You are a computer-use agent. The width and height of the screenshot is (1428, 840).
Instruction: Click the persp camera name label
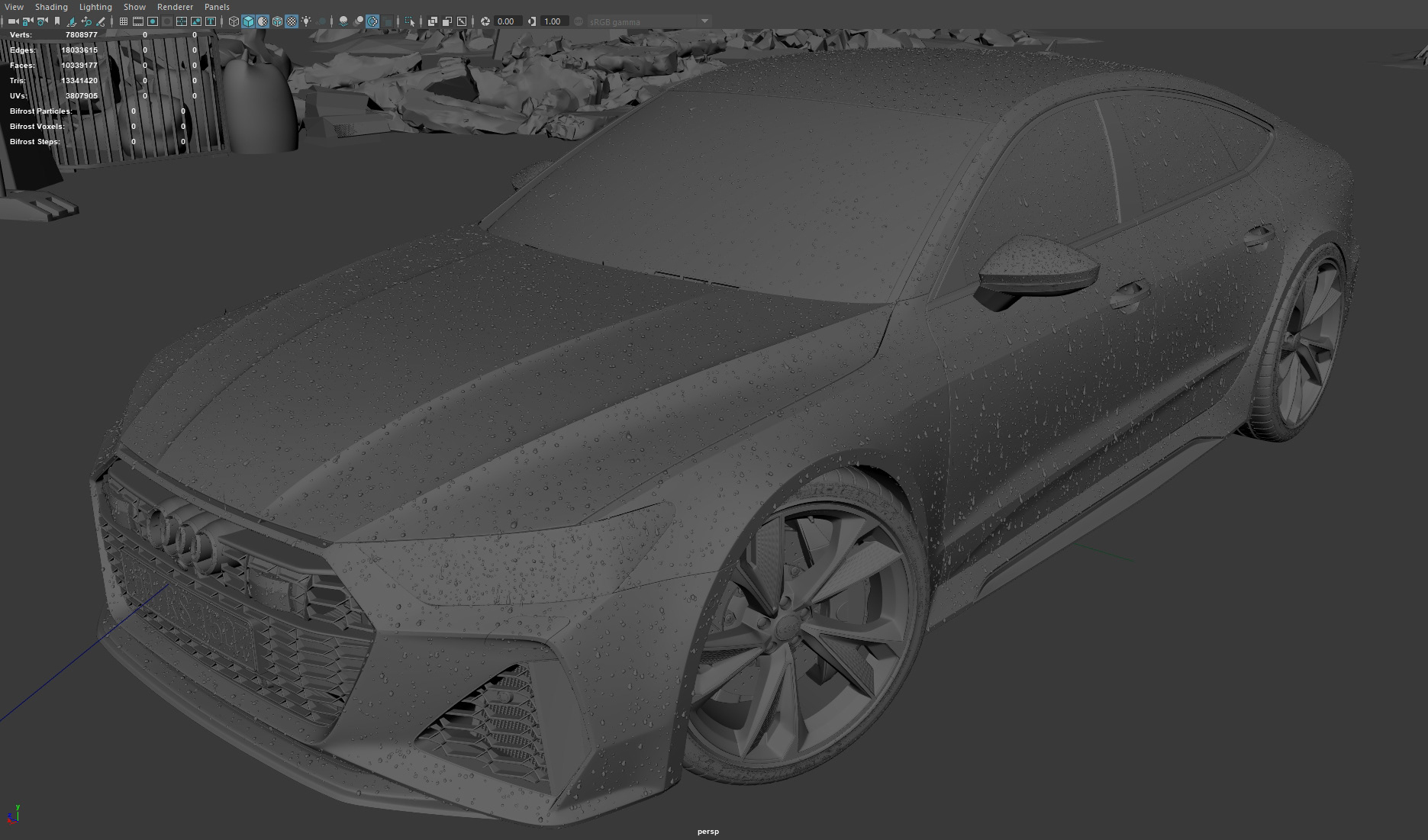click(708, 832)
